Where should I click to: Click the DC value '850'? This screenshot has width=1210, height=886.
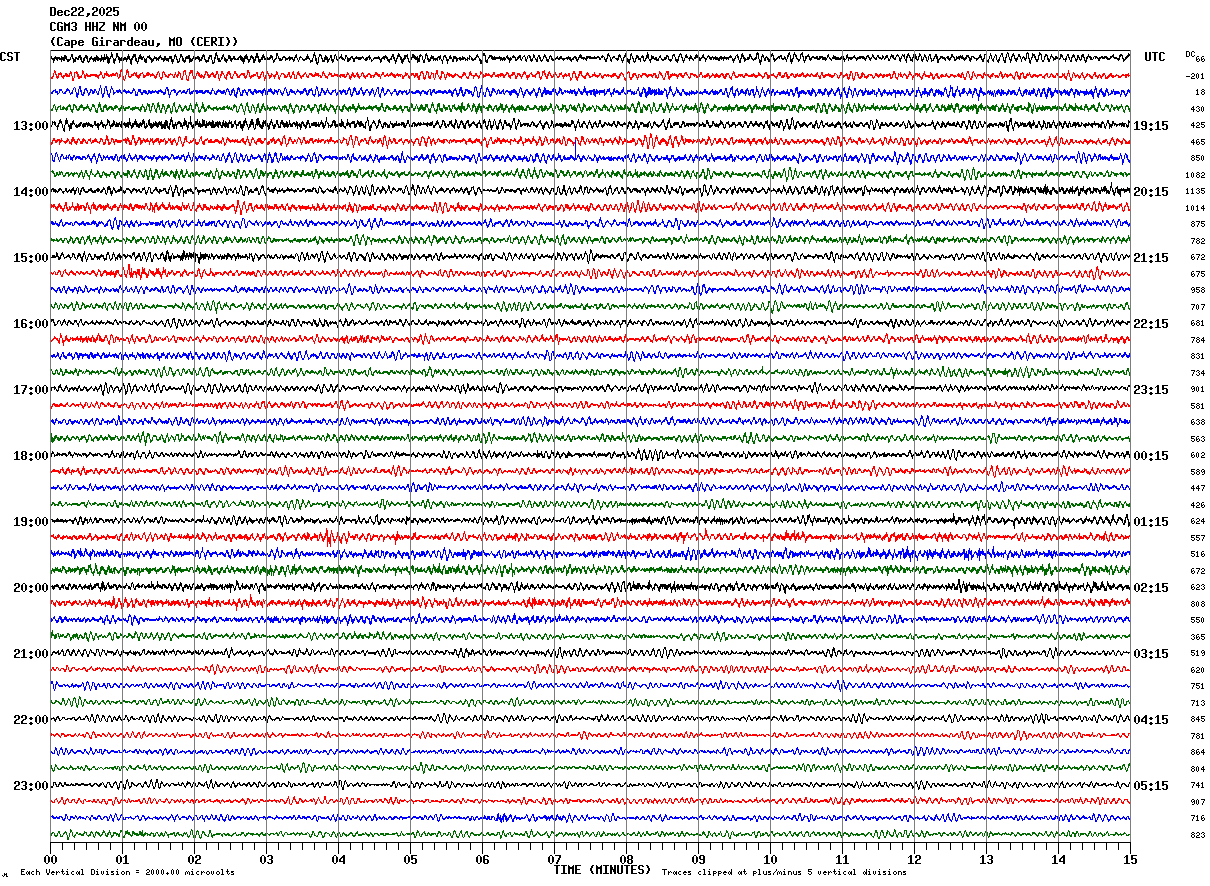click(1197, 158)
